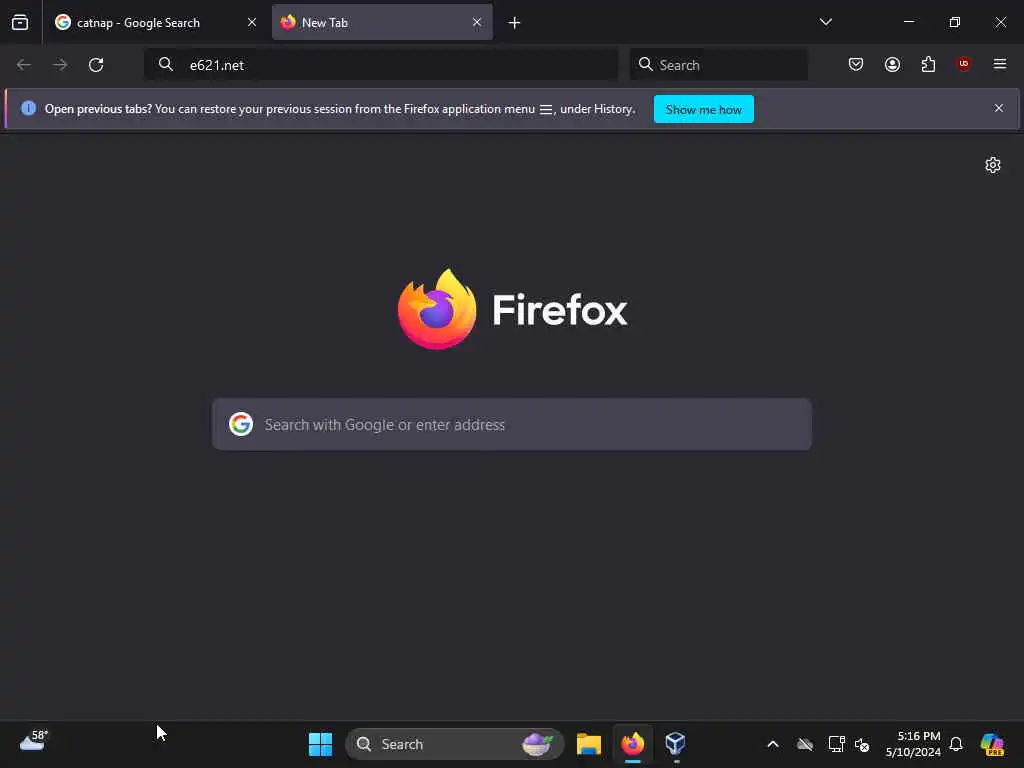Expand the list all tabs chevron

click(x=825, y=22)
